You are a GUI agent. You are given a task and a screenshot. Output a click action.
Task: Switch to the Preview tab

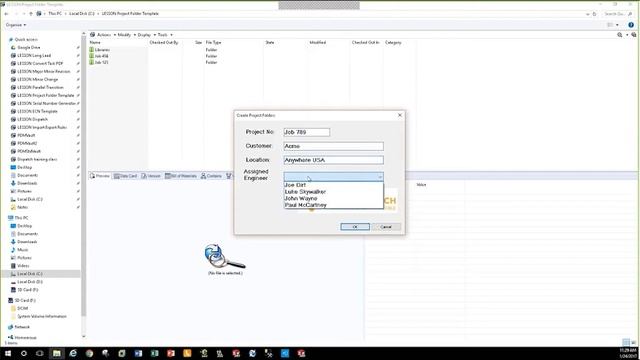pos(100,176)
